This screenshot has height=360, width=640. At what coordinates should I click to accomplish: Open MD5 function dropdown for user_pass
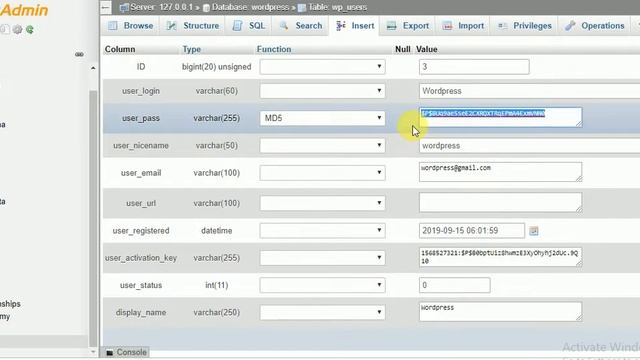[322, 118]
